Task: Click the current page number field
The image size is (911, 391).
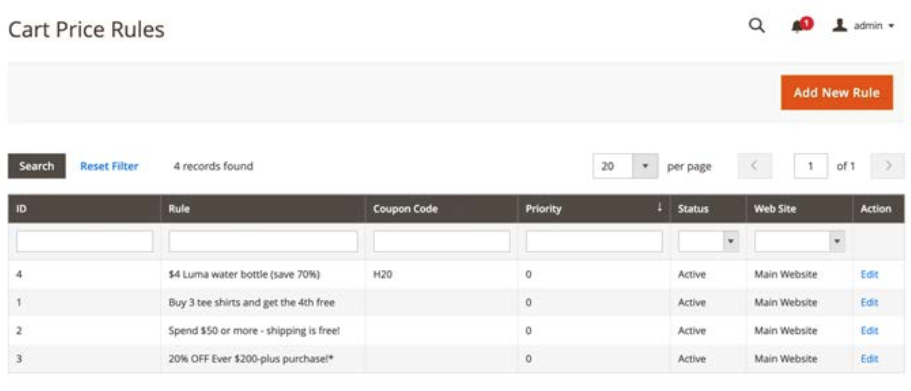Action: pos(810,166)
